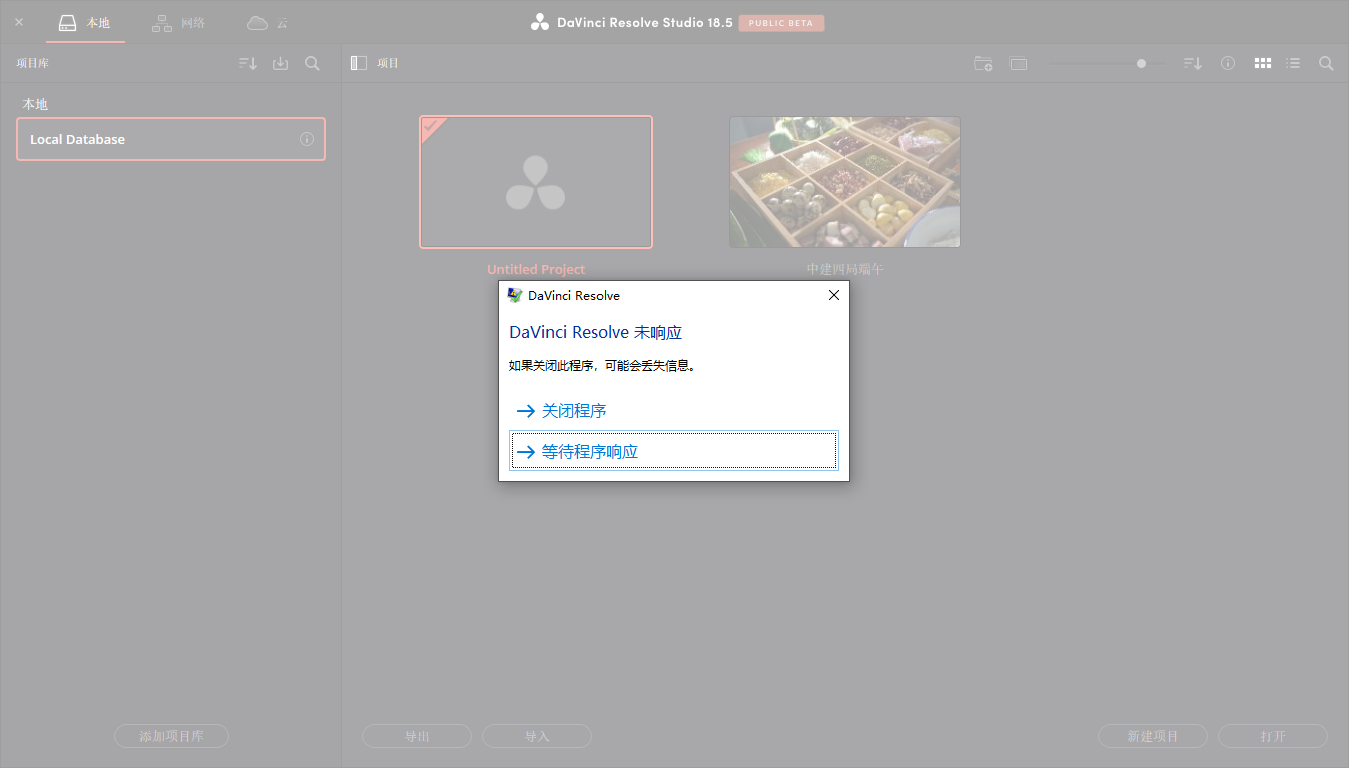Switch to the 网络 (Network) tab

pos(179,22)
